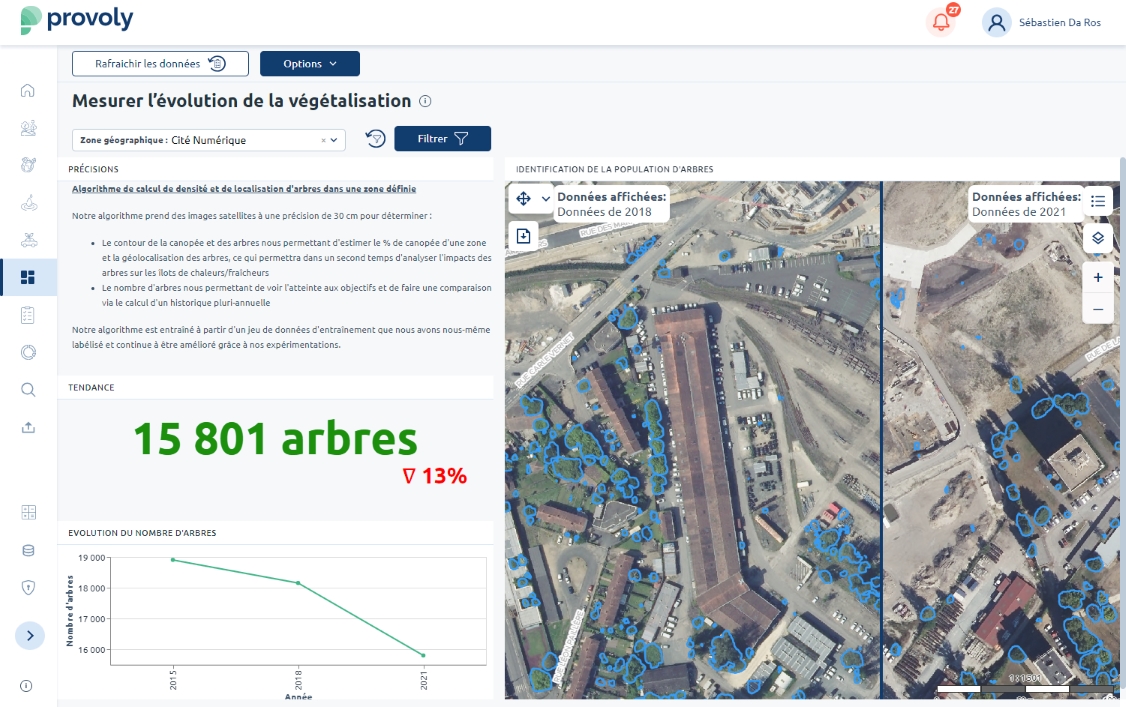The image size is (1126, 707).
Task: Click the Provoly logo
Action: click(77, 19)
